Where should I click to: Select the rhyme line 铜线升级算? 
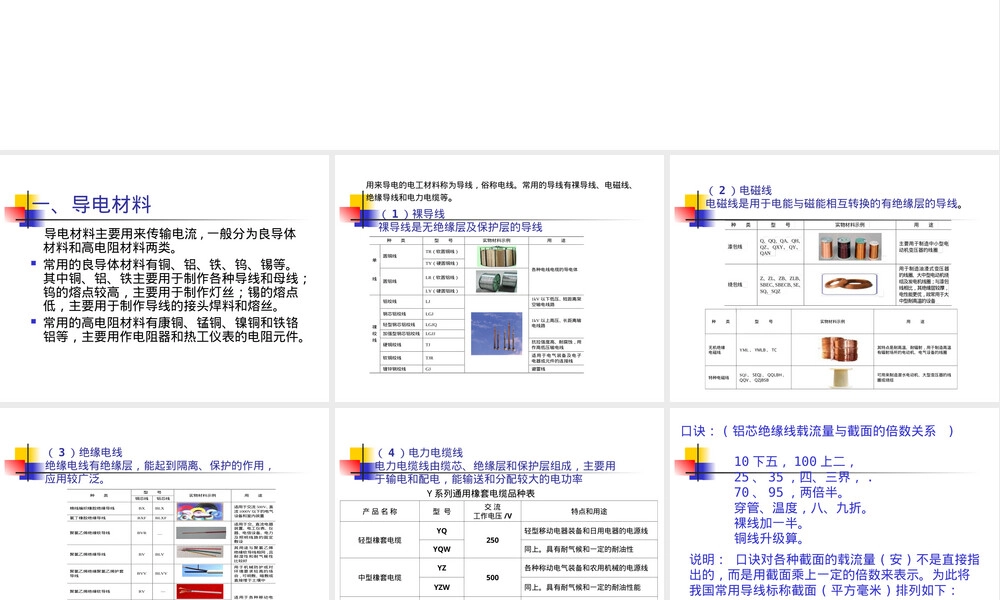pyautogui.click(x=769, y=538)
